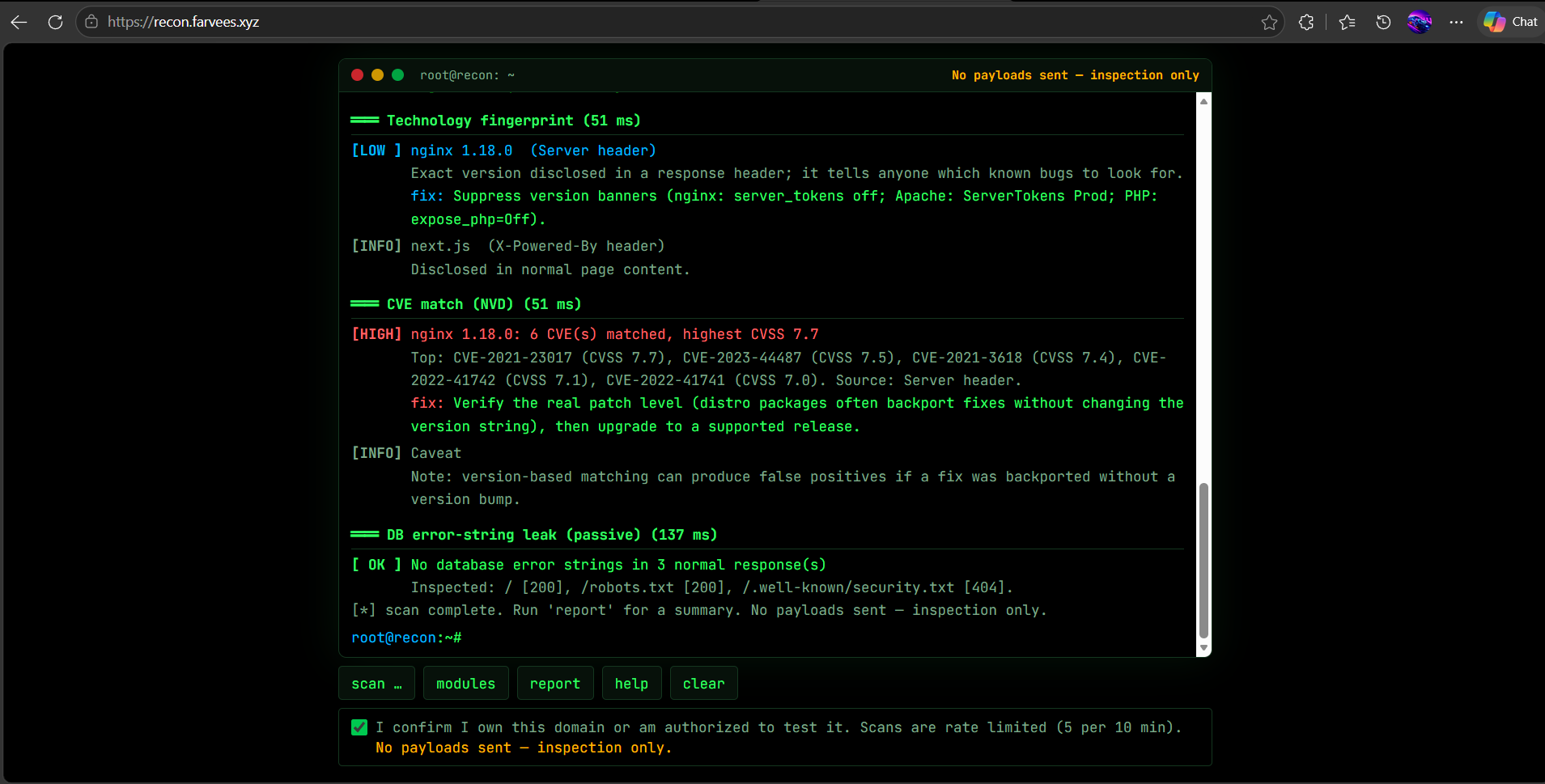
Task: Click the 'Technology fingerprint (51 ms)' heading
Action: (513, 121)
